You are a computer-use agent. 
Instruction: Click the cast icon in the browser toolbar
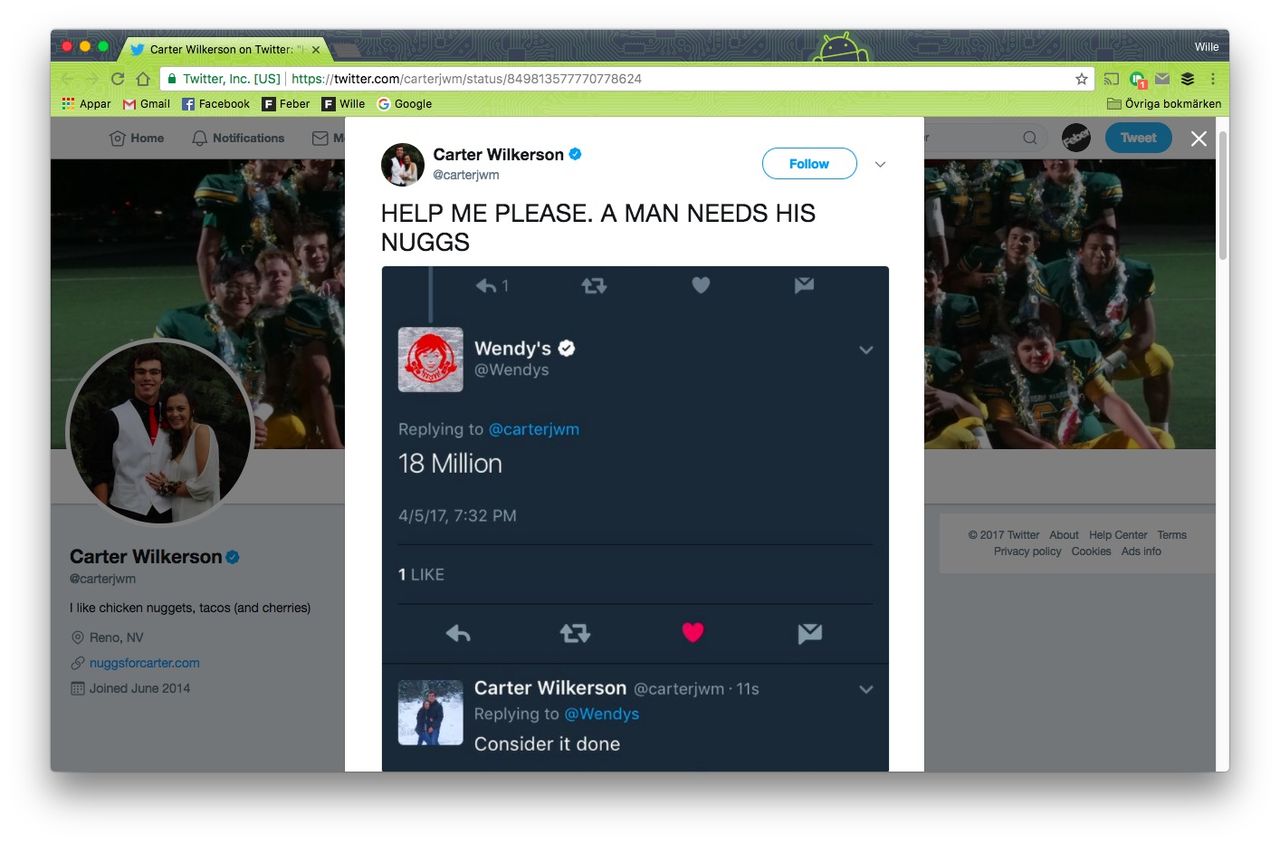click(x=1112, y=79)
